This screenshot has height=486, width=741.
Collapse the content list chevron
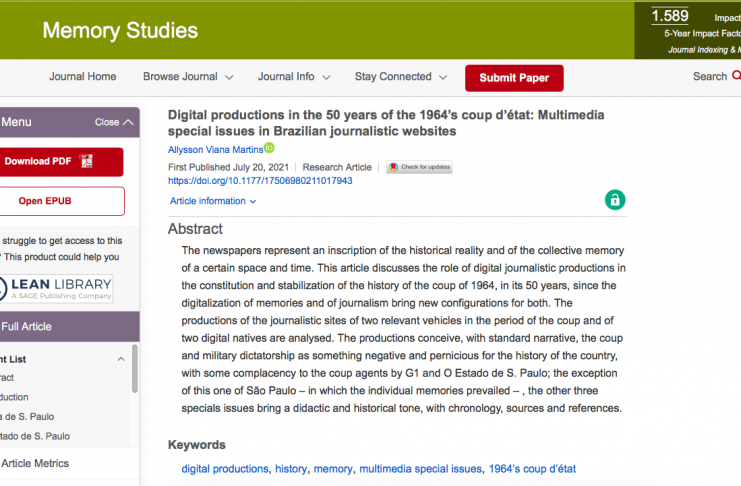121,359
